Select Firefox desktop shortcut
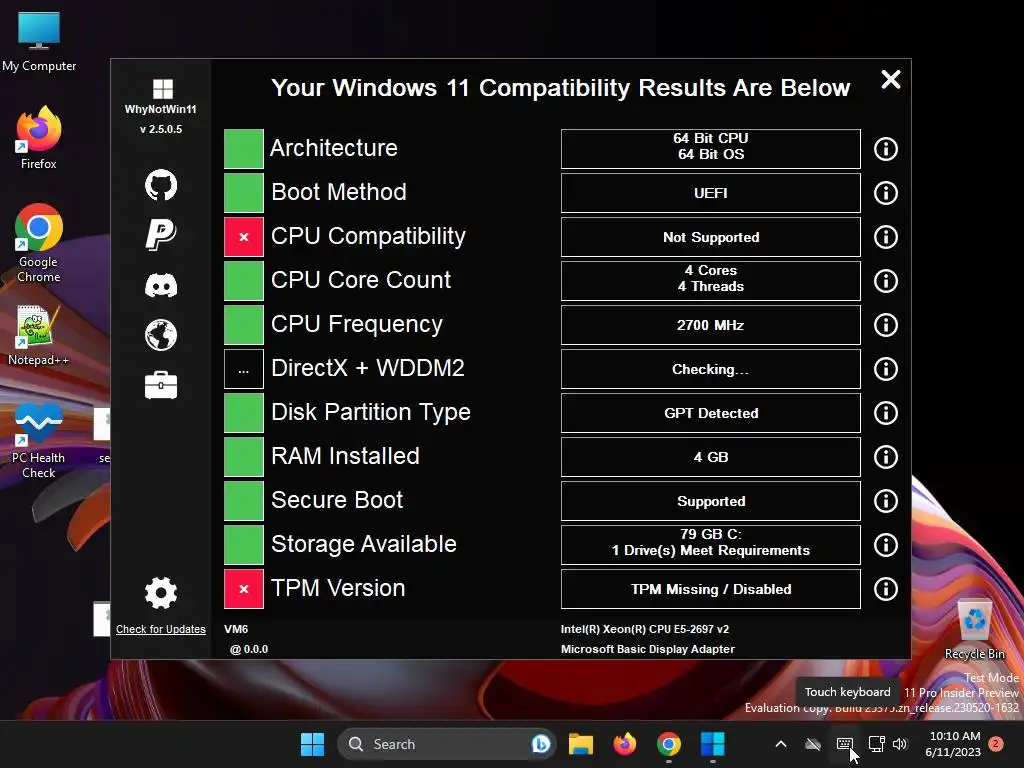 pyautogui.click(x=39, y=138)
